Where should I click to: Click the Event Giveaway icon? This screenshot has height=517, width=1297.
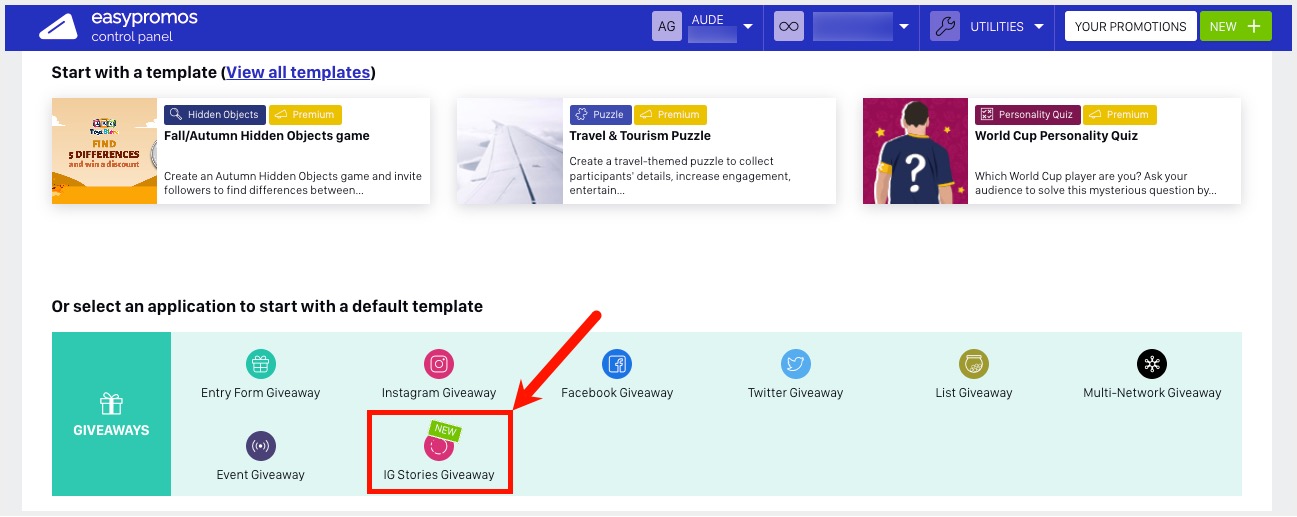coord(261,446)
